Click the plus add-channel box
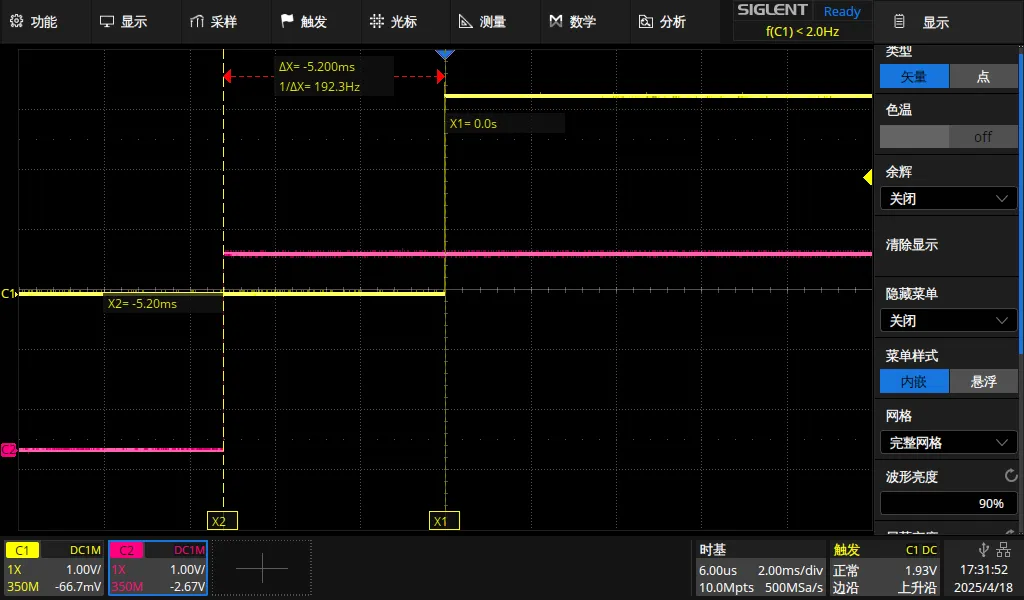This screenshot has height=600, width=1024. tap(262, 568)
